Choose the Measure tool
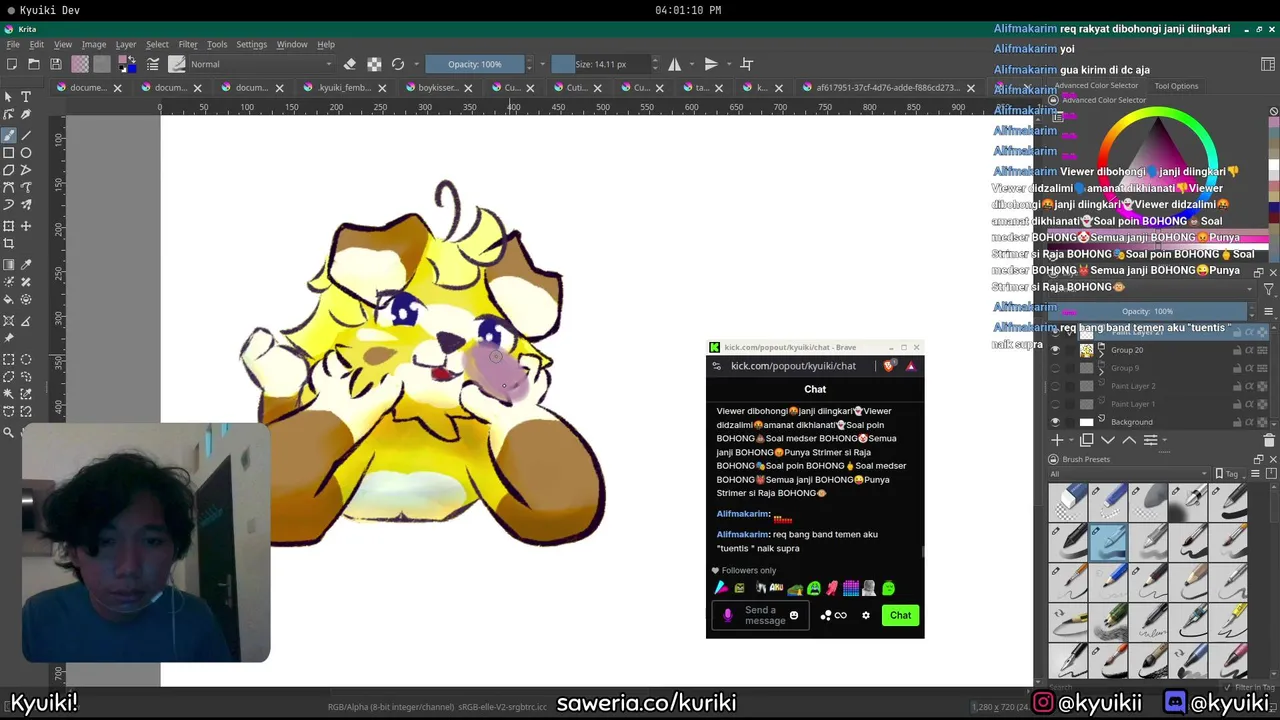This screenshot has width=1280, height=720. (26, 321)
